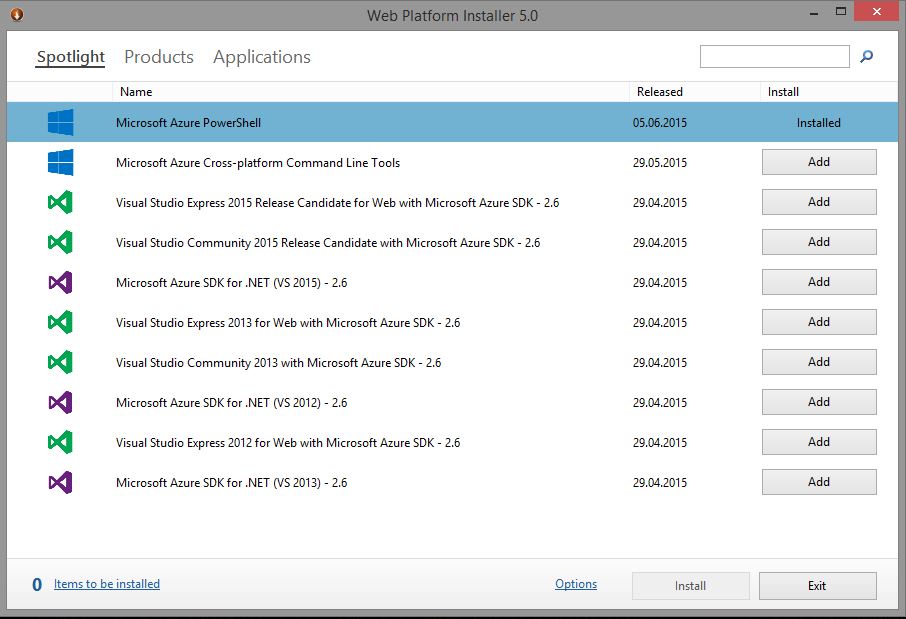Add Visual Studio Express 2012 for Web

click(819, 442)
